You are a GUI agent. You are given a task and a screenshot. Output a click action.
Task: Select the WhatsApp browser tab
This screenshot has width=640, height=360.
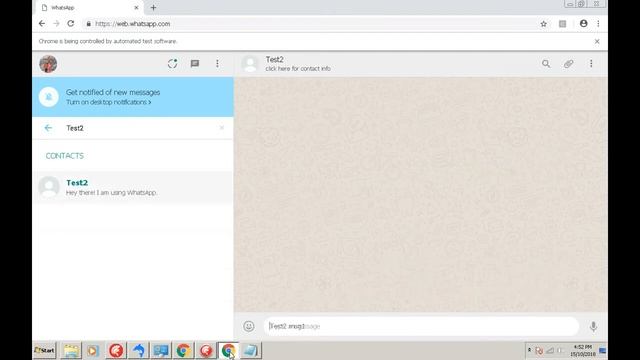89,7
